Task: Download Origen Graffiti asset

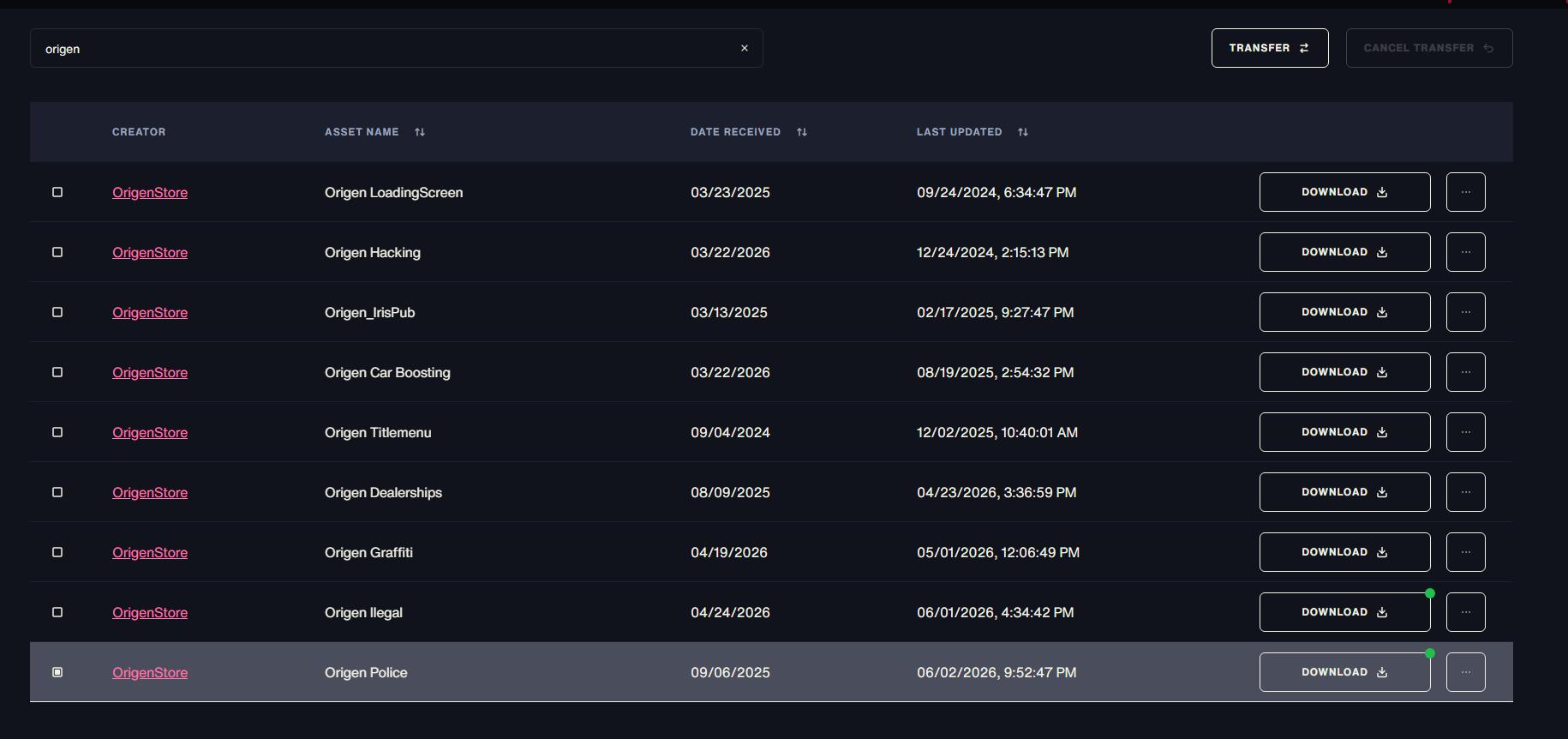Action: (1344, 552)
